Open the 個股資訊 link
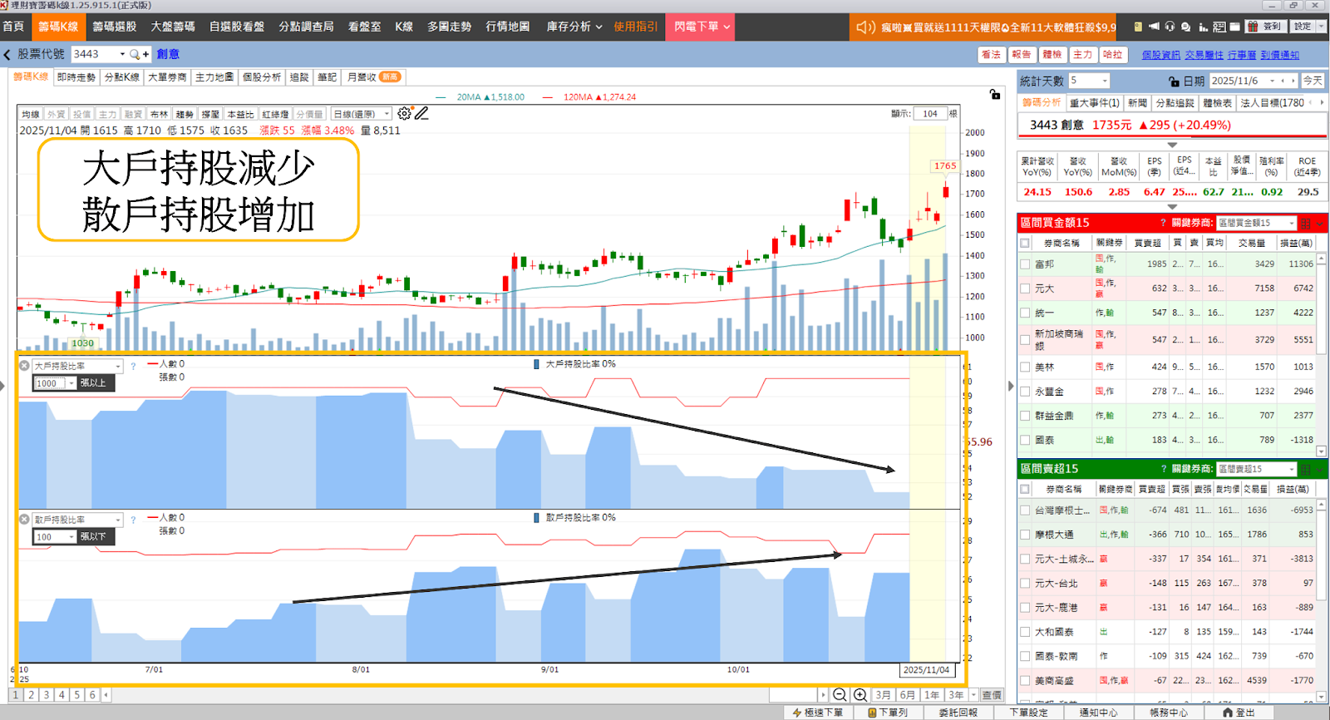The image size is (1330, 720). tap(1161, 55)
